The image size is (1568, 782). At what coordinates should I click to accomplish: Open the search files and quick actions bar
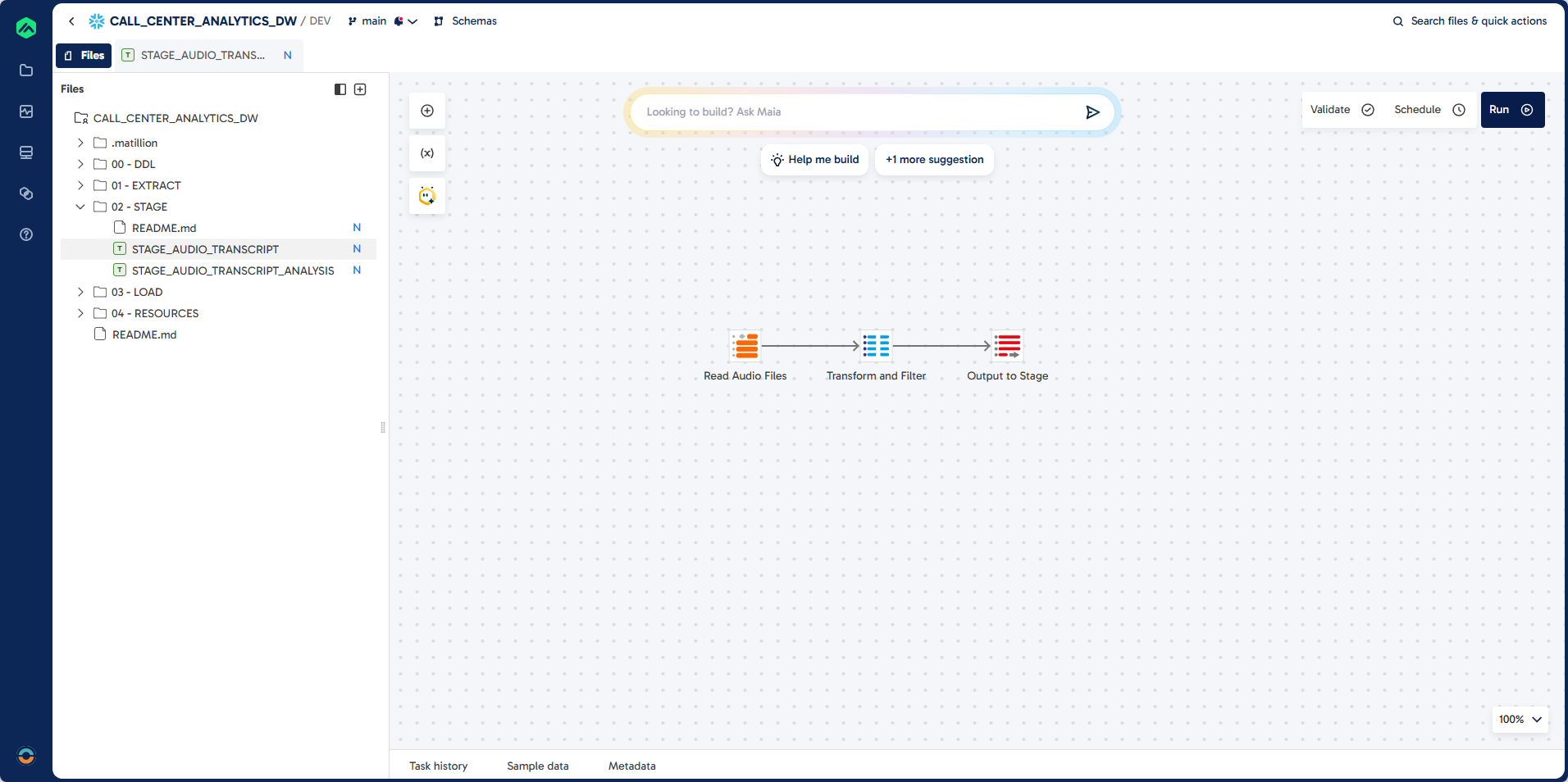pos(1469,20)
